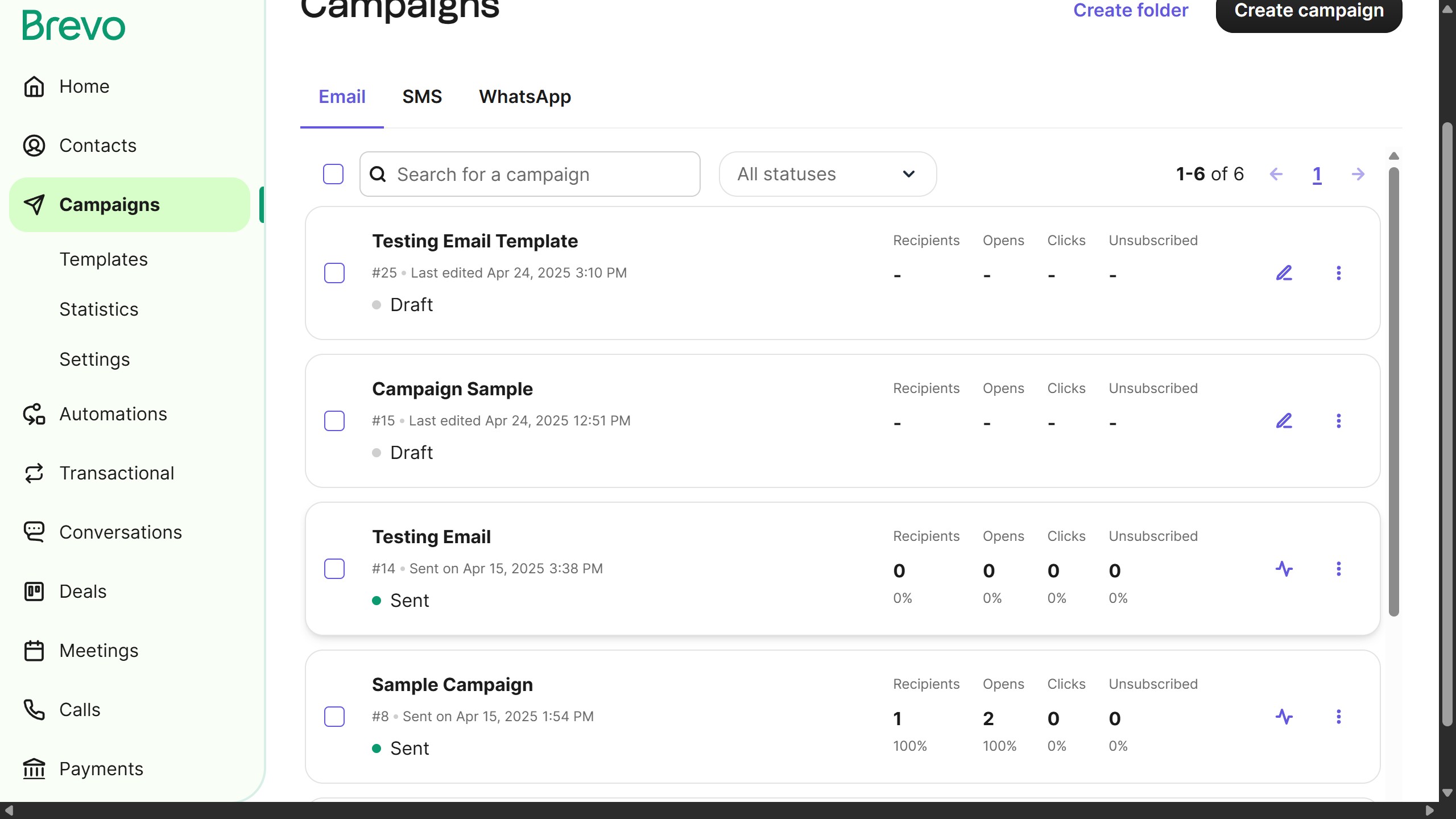Click the Create folder link
1456x819 pixels.
click(x=1130, y=10)
